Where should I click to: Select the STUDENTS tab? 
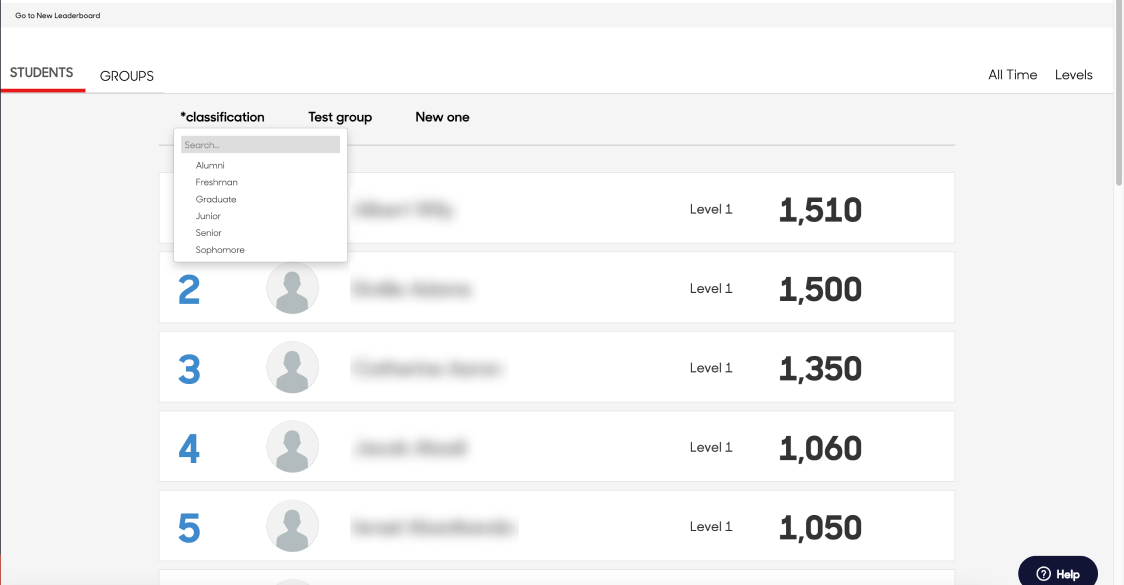click(x=41, y=73)
